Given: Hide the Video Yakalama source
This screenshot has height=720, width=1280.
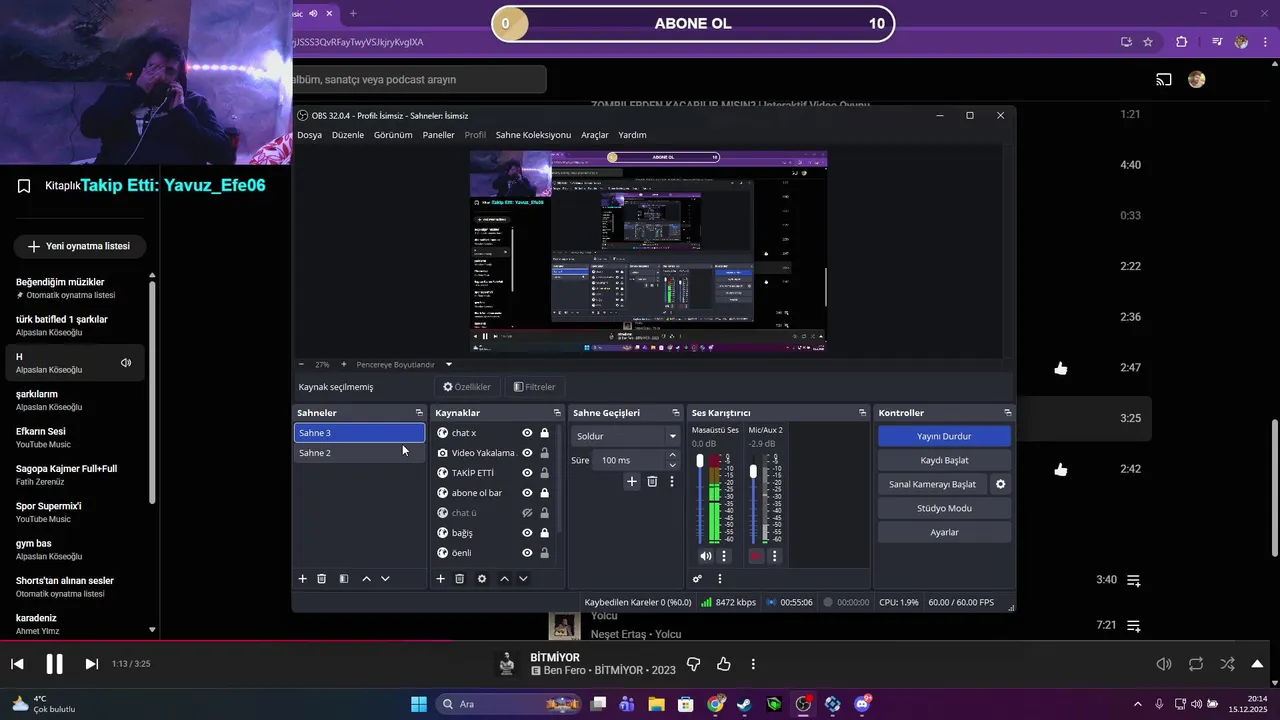Looking at the screenshot, I should [527, 453].
